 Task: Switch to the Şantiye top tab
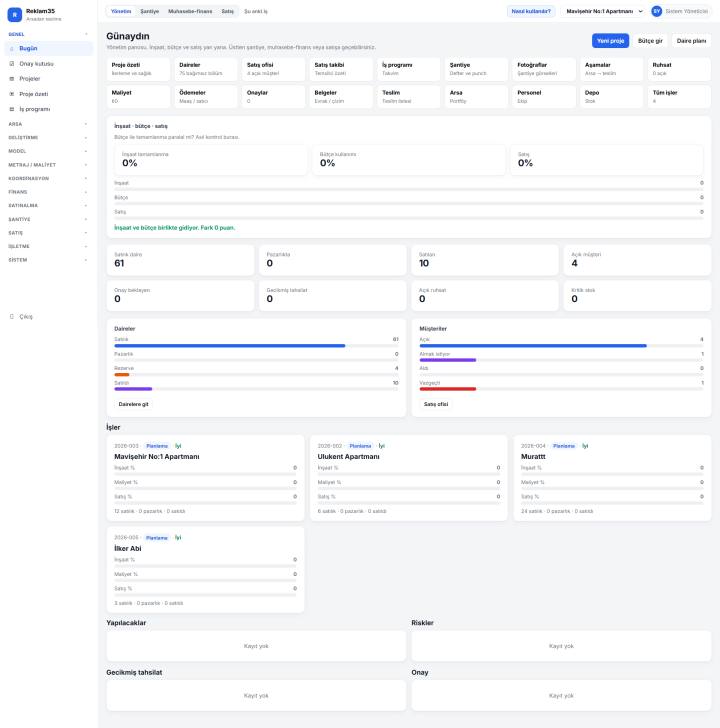(149, 11)
